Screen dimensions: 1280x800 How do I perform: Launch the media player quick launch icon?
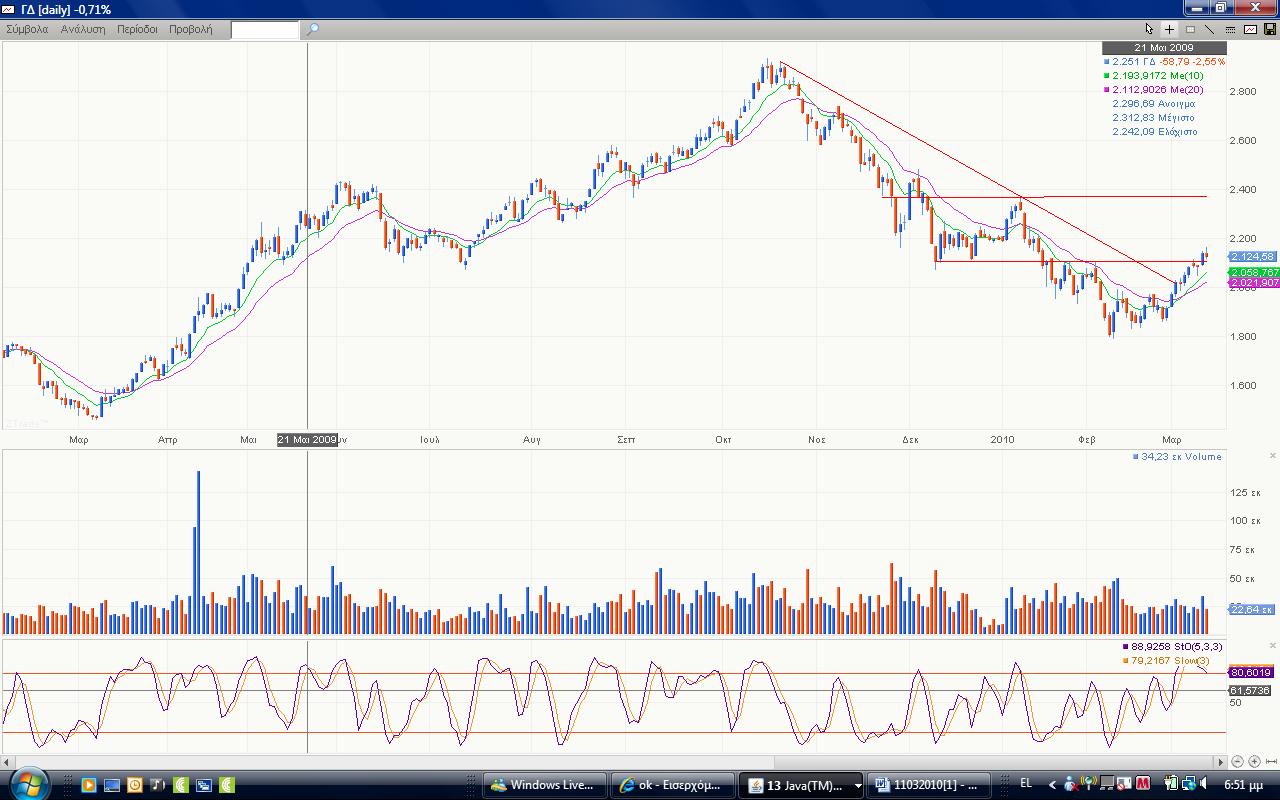tap(89, 785)
